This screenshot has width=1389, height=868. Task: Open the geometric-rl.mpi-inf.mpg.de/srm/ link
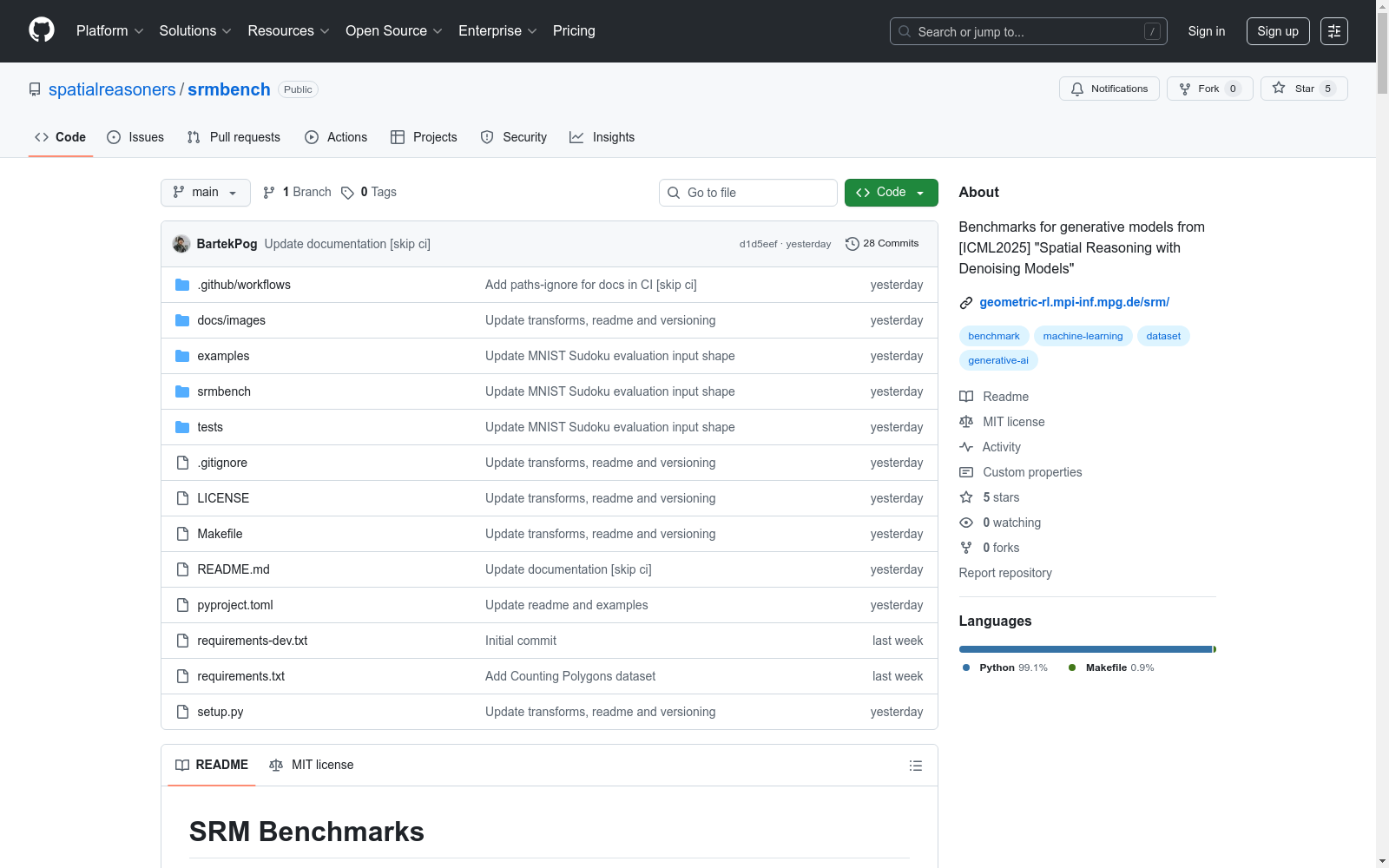(x=1074, y=302)
